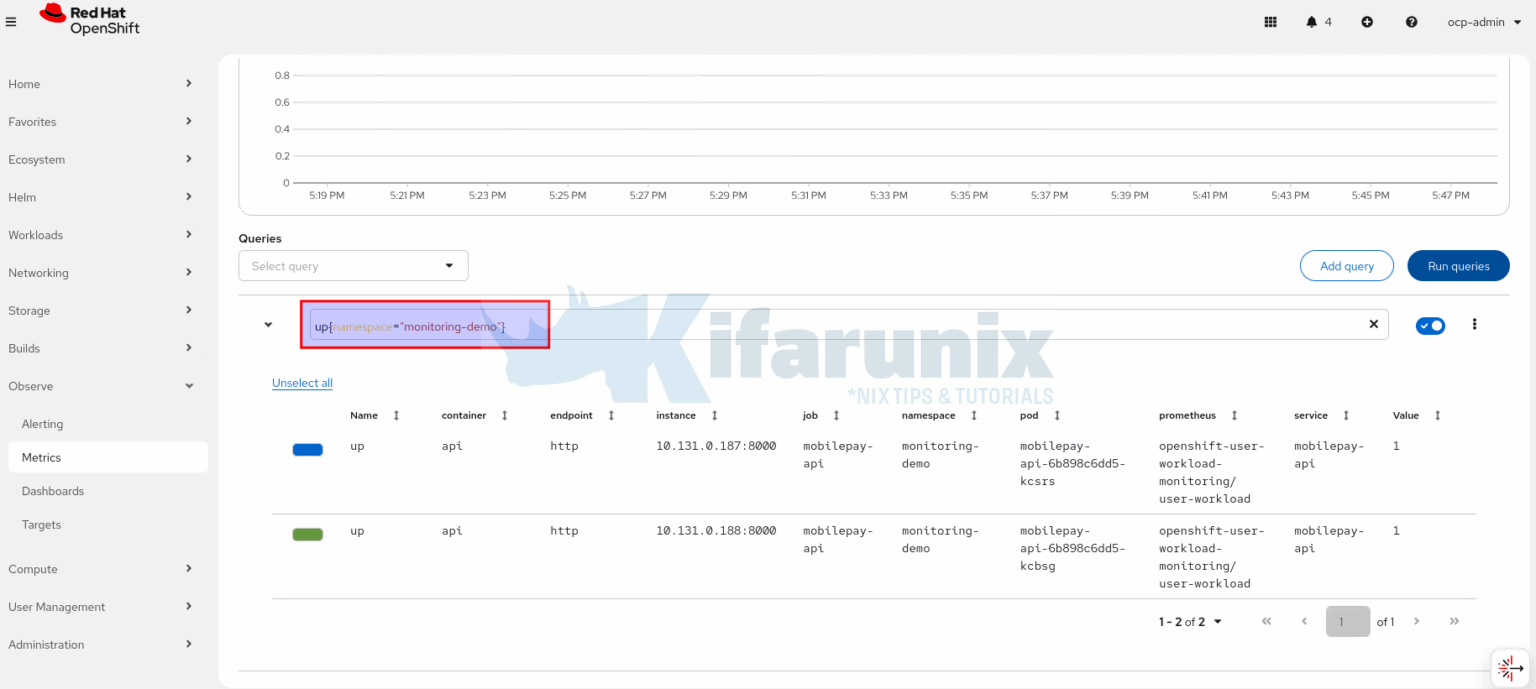Expand the User Management section
The height and width of the screenshot is (689, 1536).
[100, 607]
